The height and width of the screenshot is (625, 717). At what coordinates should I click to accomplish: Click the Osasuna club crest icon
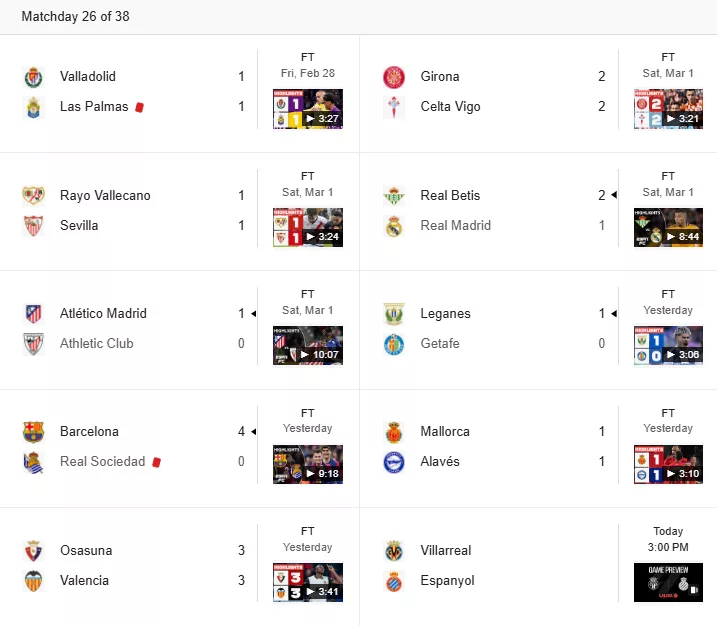pos(33,551)
